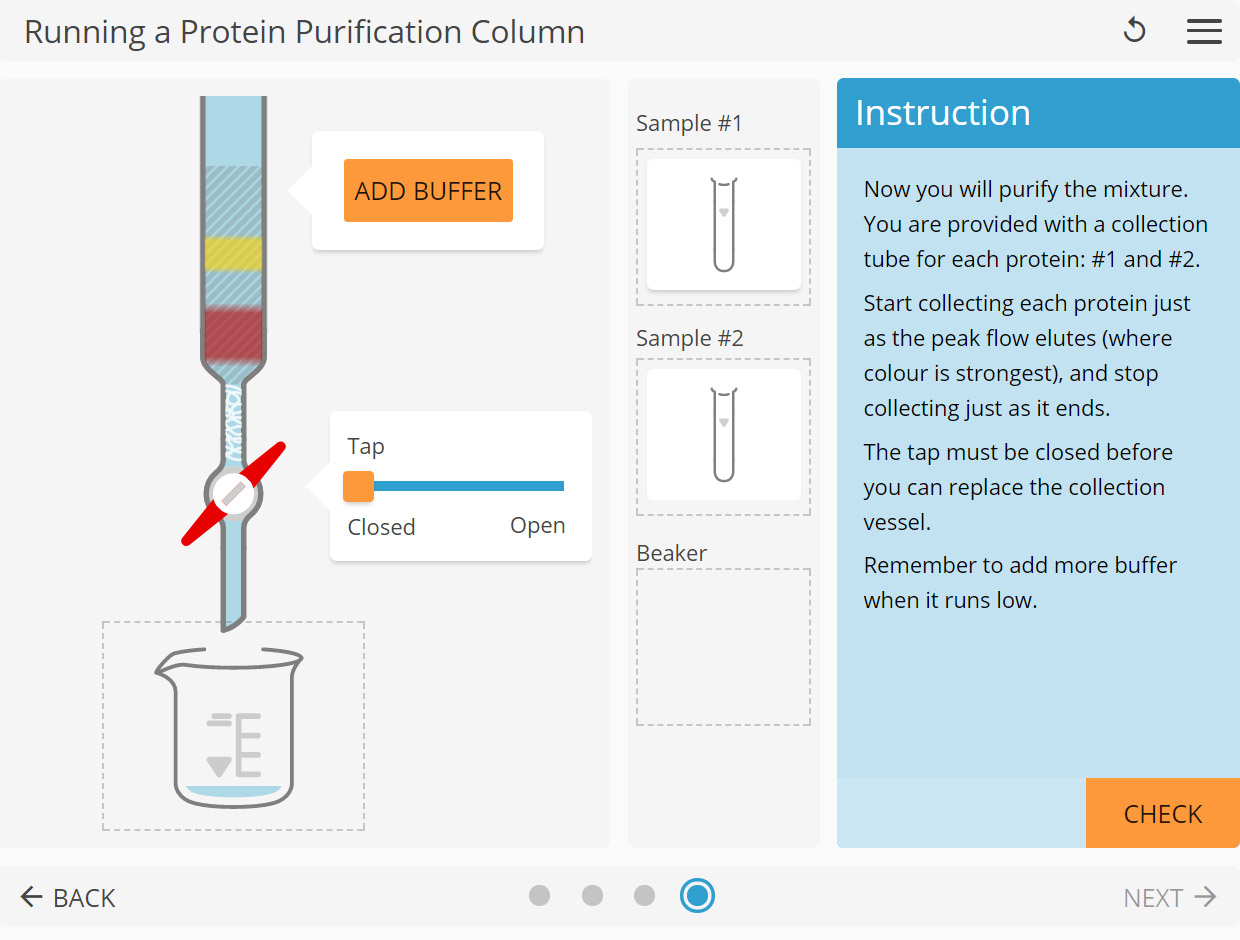Select the fourth progress dot
The image size is (1240, 940).
698,896
